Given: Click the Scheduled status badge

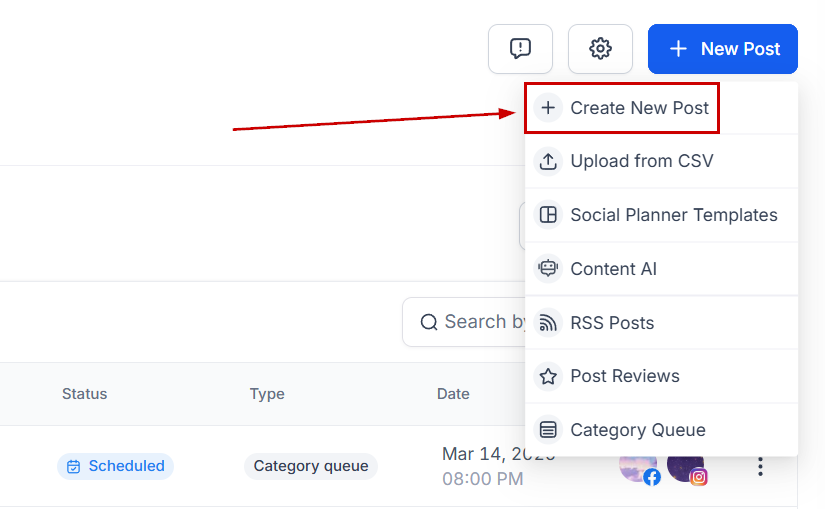Looking at the screenshot, I should 115,466.
